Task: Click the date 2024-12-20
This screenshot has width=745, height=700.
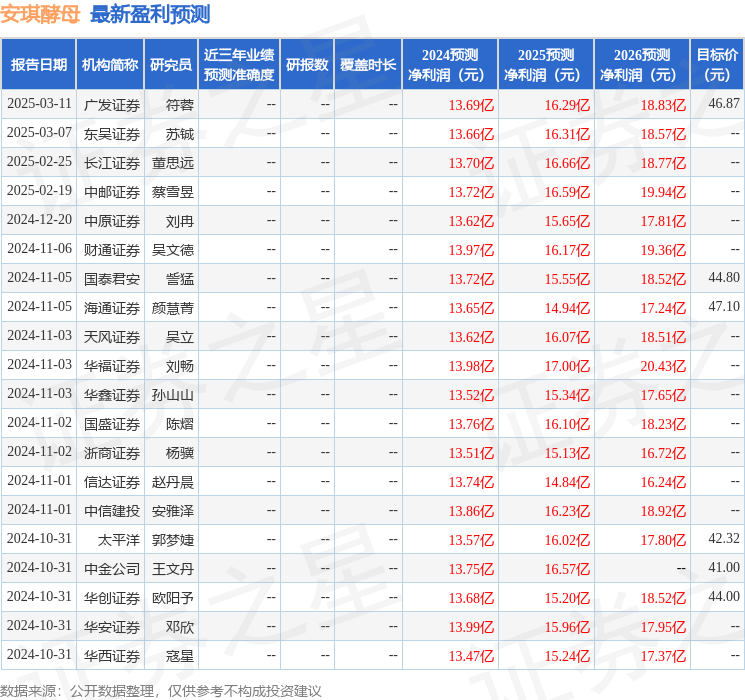Action: pyautogui.click(x=39, y=219)
